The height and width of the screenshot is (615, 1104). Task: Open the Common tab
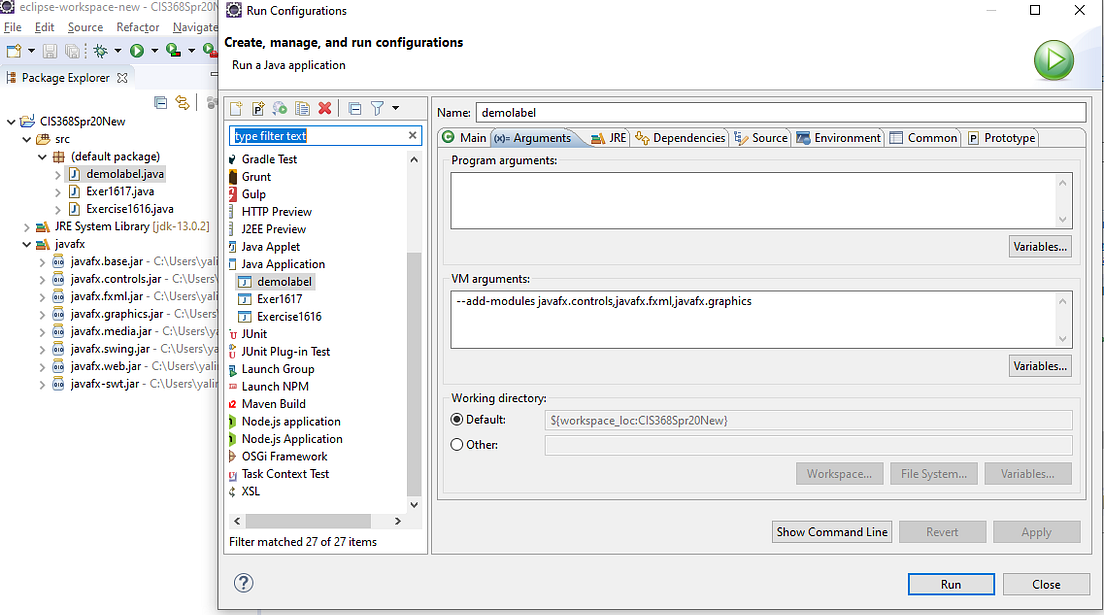click(923, 138)
